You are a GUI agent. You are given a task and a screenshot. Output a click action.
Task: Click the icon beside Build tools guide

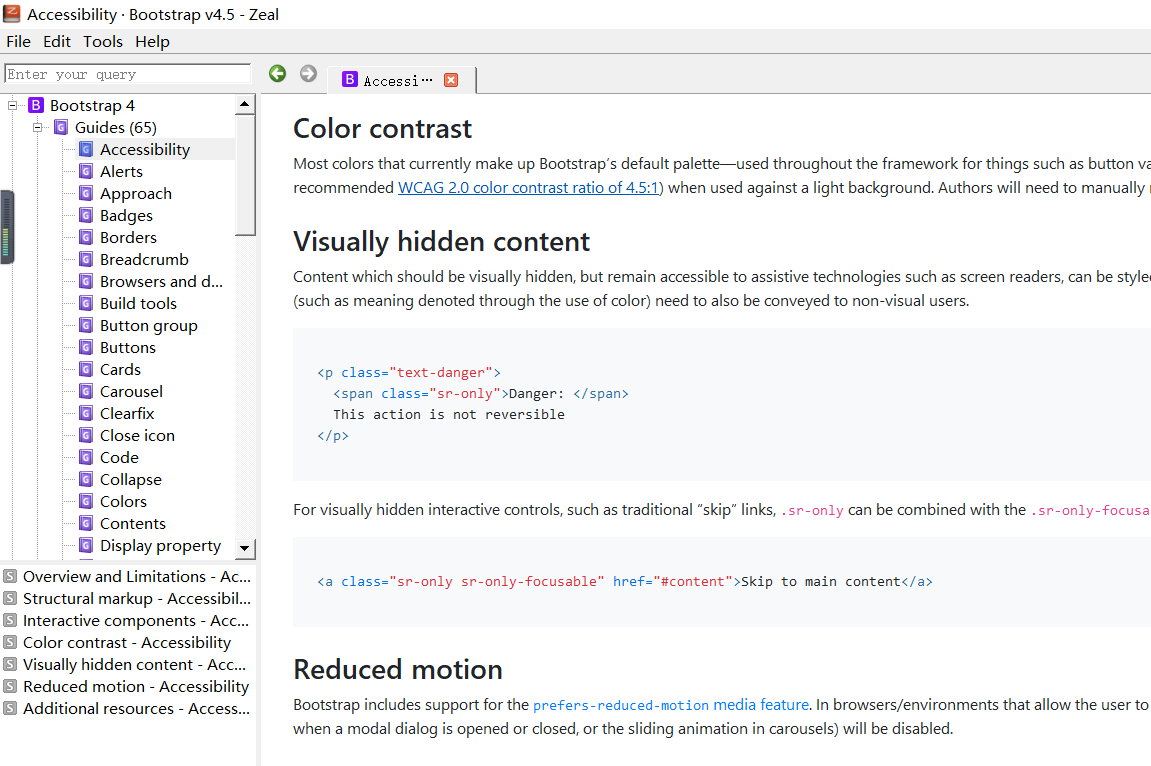pyautogui.click(x=86, y=303)
